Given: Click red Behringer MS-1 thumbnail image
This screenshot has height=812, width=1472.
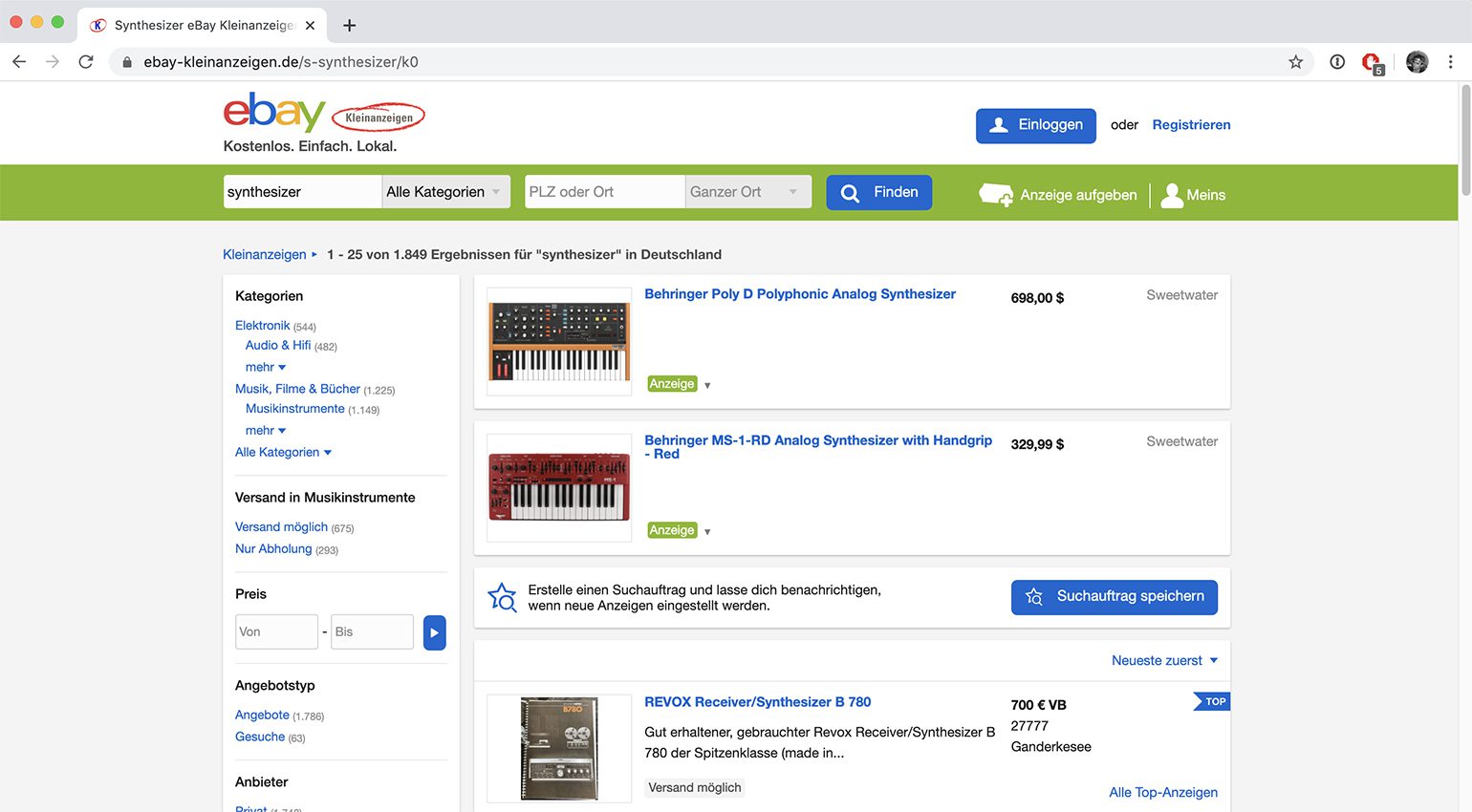Looking at the screenshot, I should 559,488.
